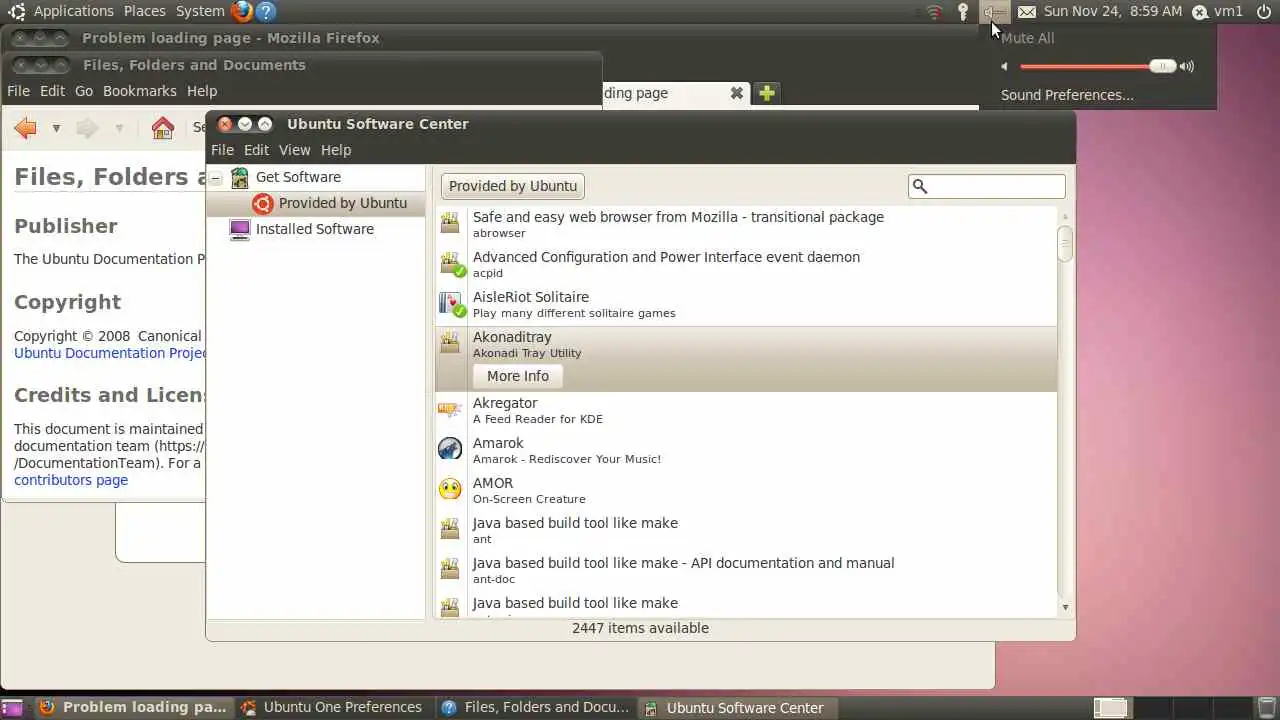This screenshot has width=1280, height=720.
Task: Collapse the Get Software tree node
Action: coord(216,178)
